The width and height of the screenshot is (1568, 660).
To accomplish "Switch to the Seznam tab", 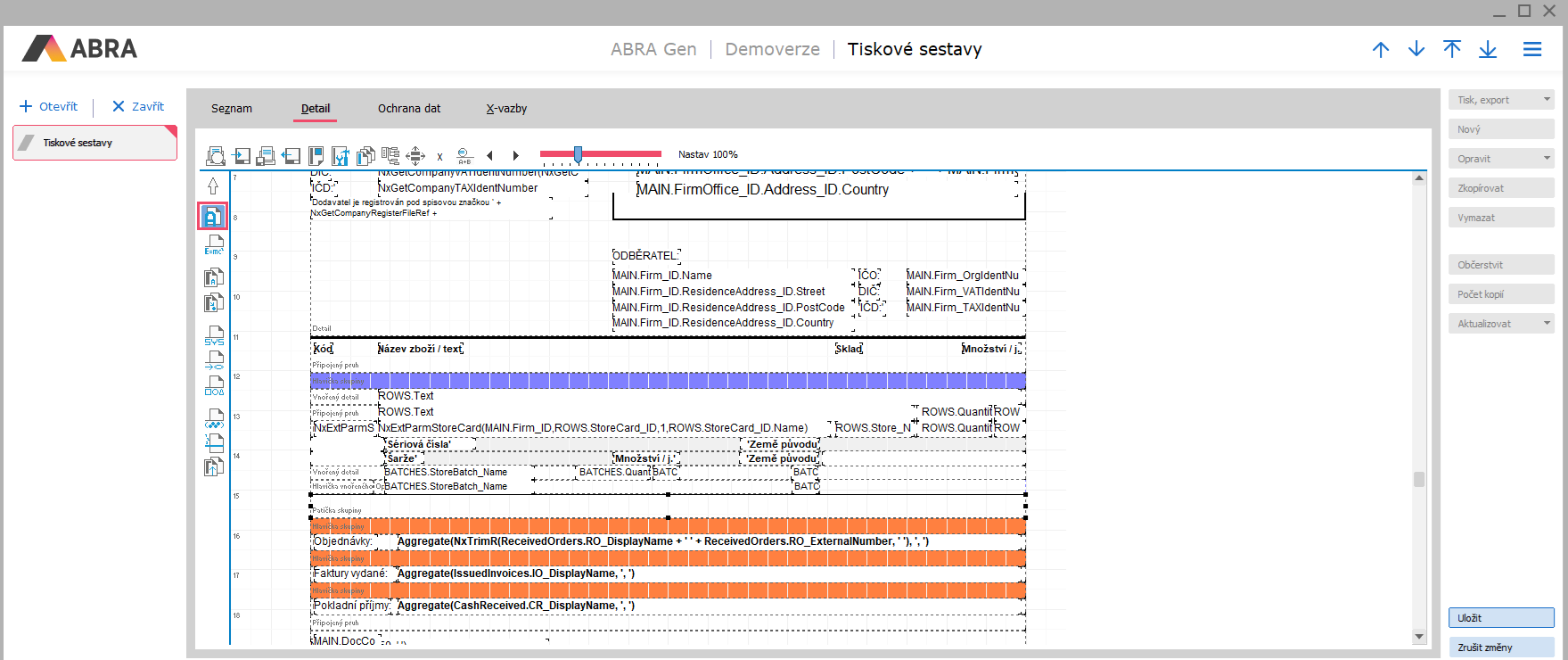I will [232, 109].
